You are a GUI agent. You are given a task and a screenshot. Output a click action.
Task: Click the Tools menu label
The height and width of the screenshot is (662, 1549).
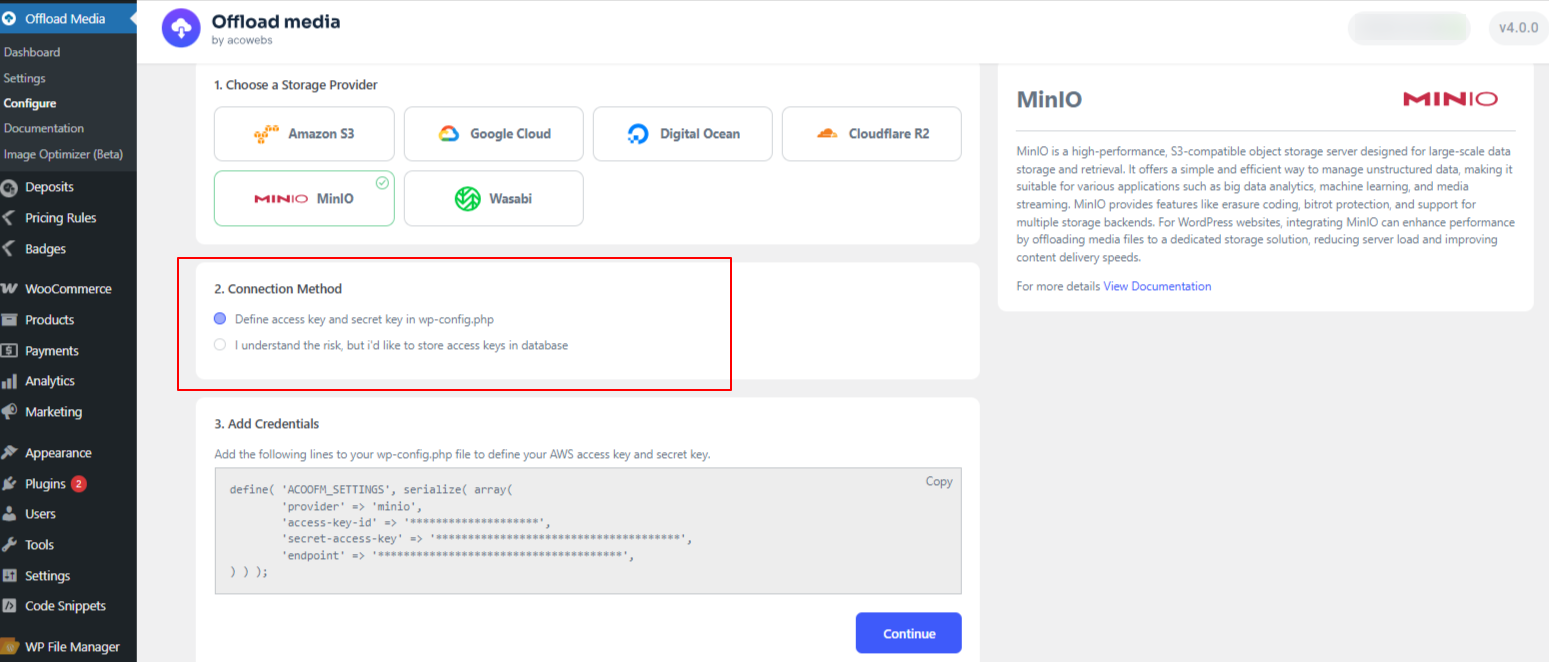point(40,545)
